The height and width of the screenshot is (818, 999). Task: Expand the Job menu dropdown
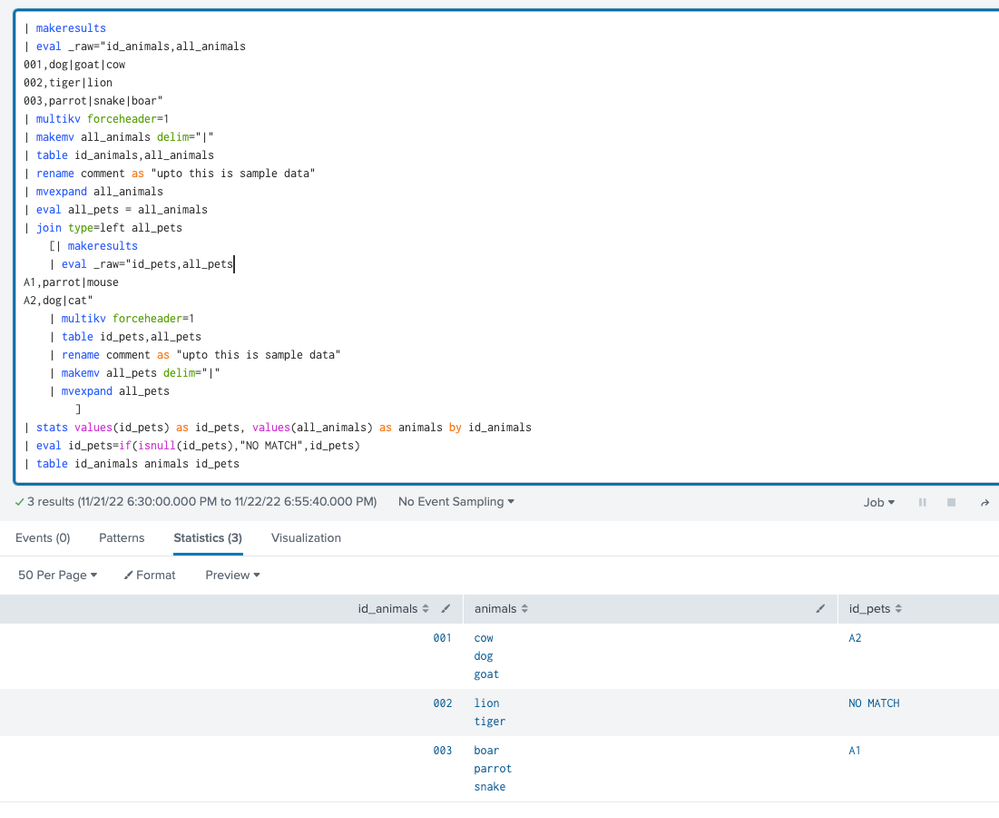[879, 502]
